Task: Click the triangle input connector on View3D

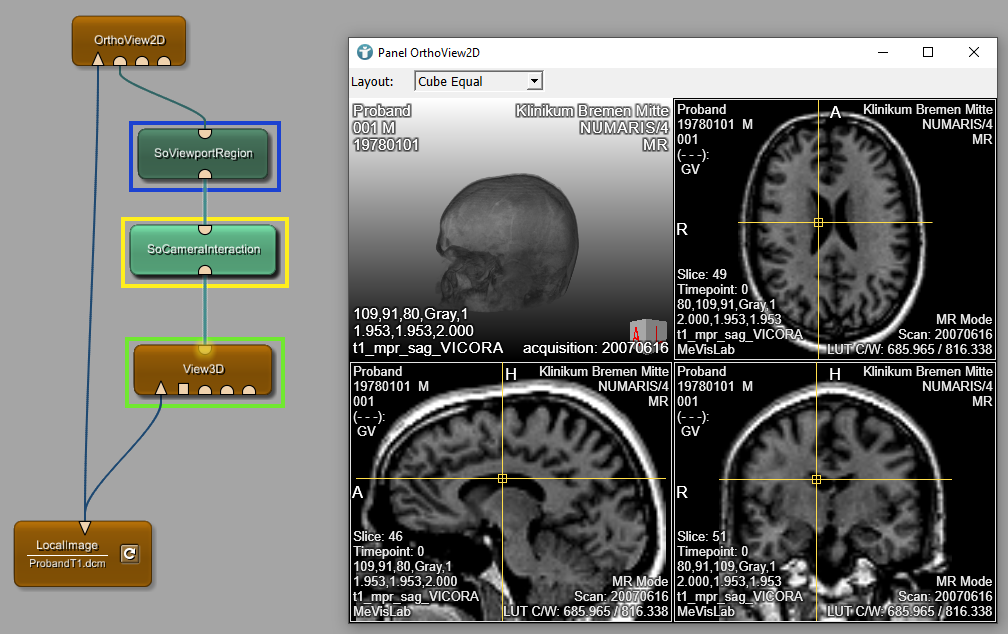Action: [x=161, y=388]
